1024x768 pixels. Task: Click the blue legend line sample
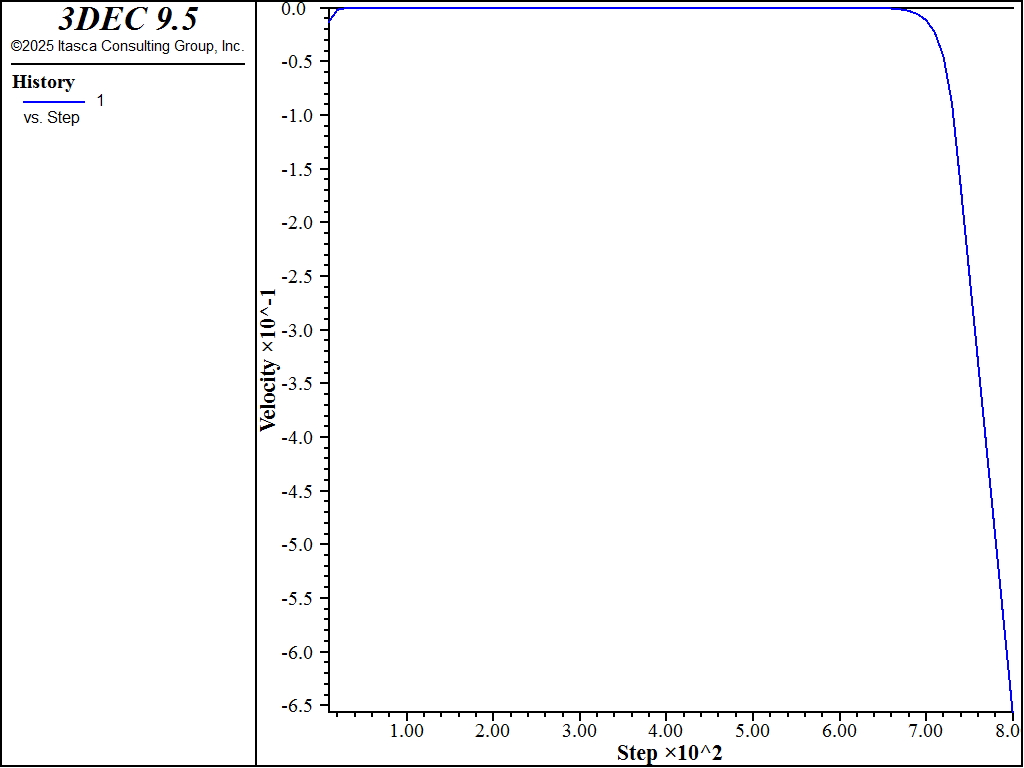click(x=54, y=102)
